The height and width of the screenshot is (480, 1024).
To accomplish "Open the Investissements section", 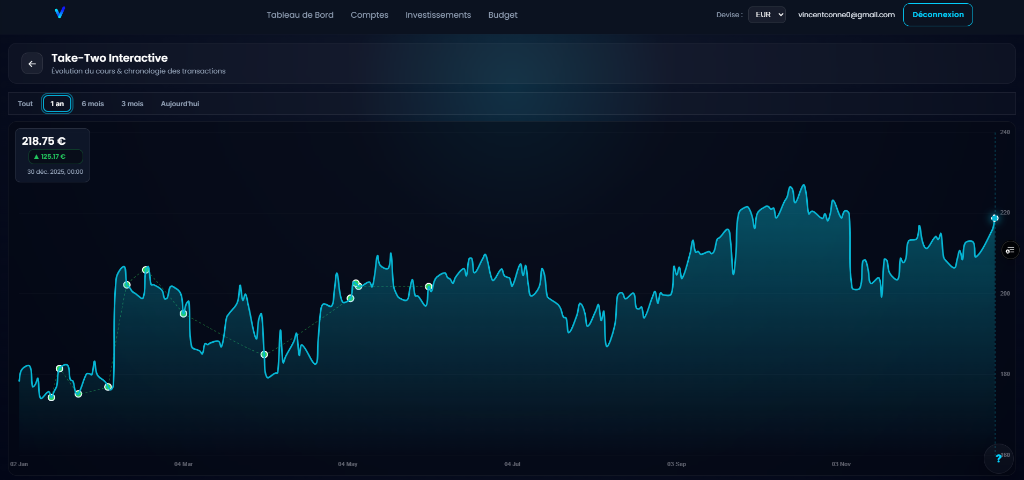I will click(438, 15).
